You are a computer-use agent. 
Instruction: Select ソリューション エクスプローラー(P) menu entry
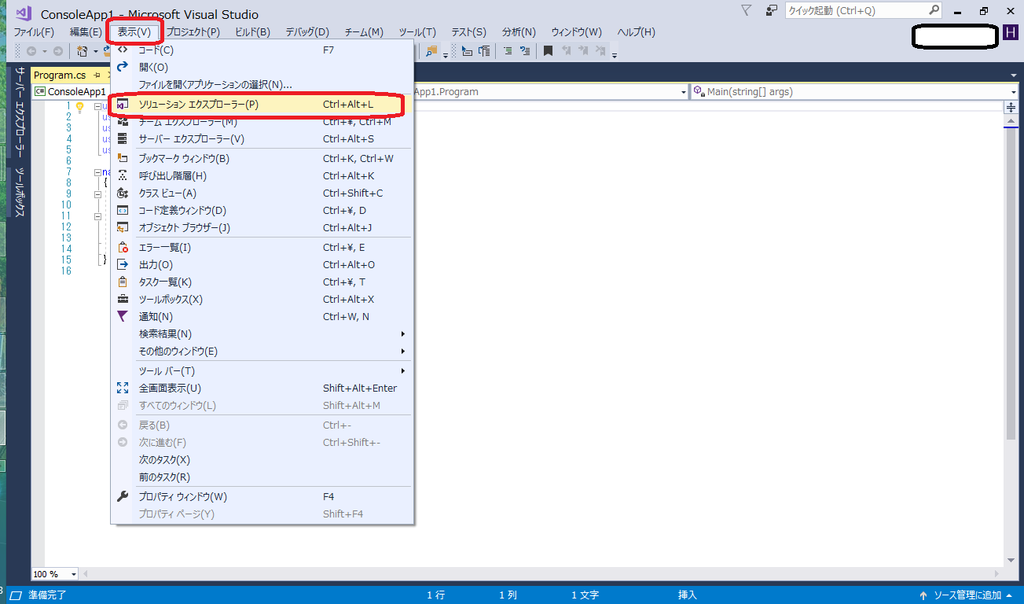click(x=262, y=104)
